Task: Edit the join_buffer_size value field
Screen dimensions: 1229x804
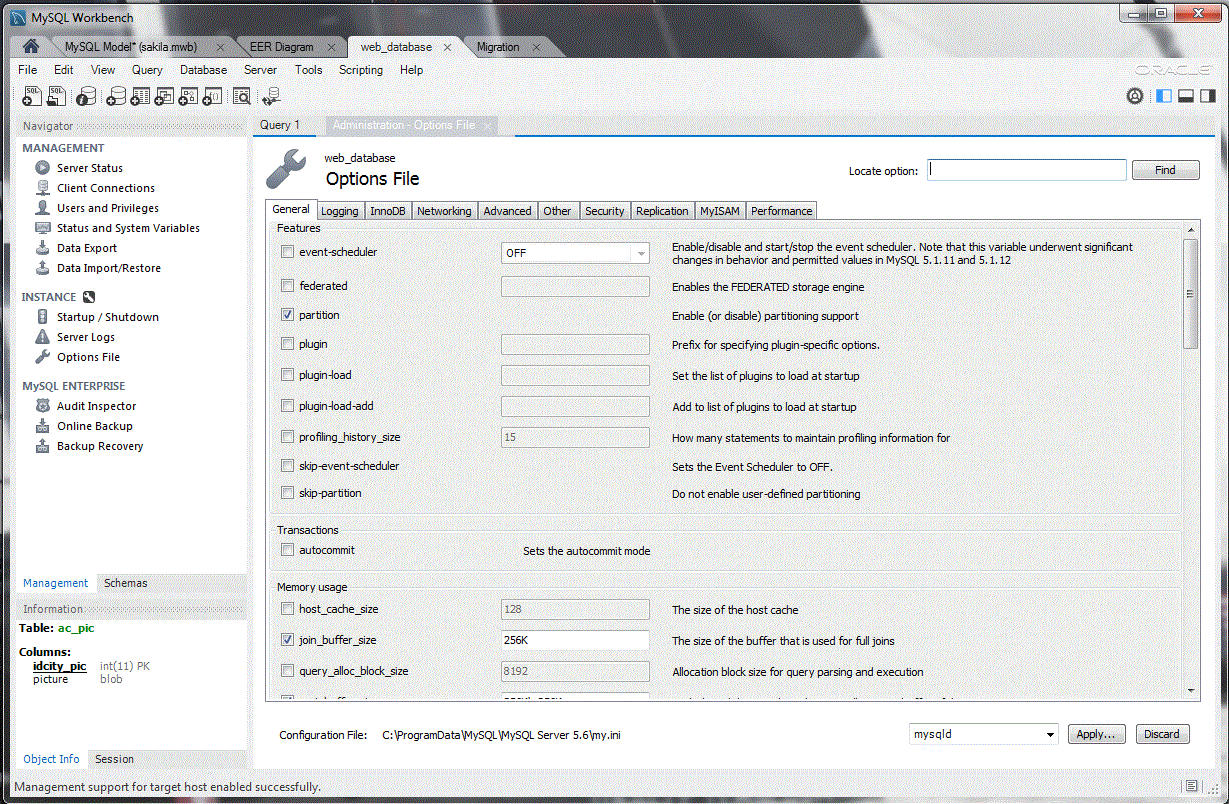Action: [x=575, y=640]
